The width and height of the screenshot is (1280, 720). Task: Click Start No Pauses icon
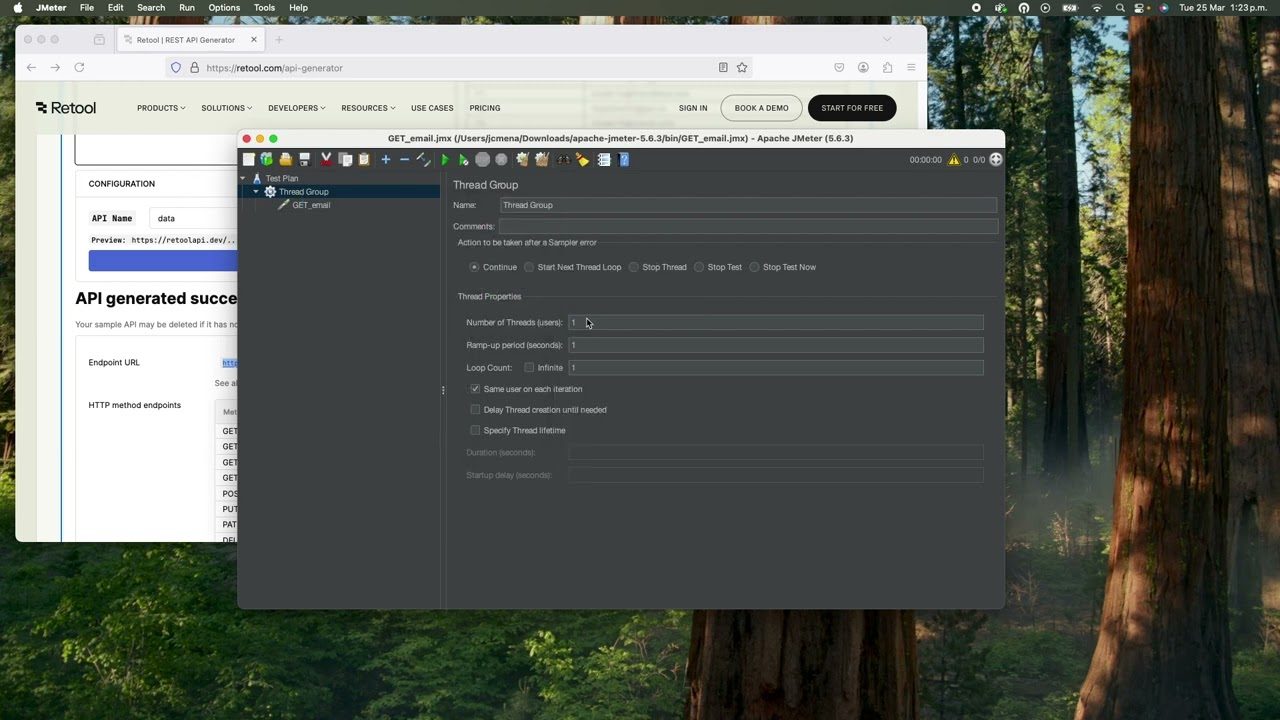point(463,160)
